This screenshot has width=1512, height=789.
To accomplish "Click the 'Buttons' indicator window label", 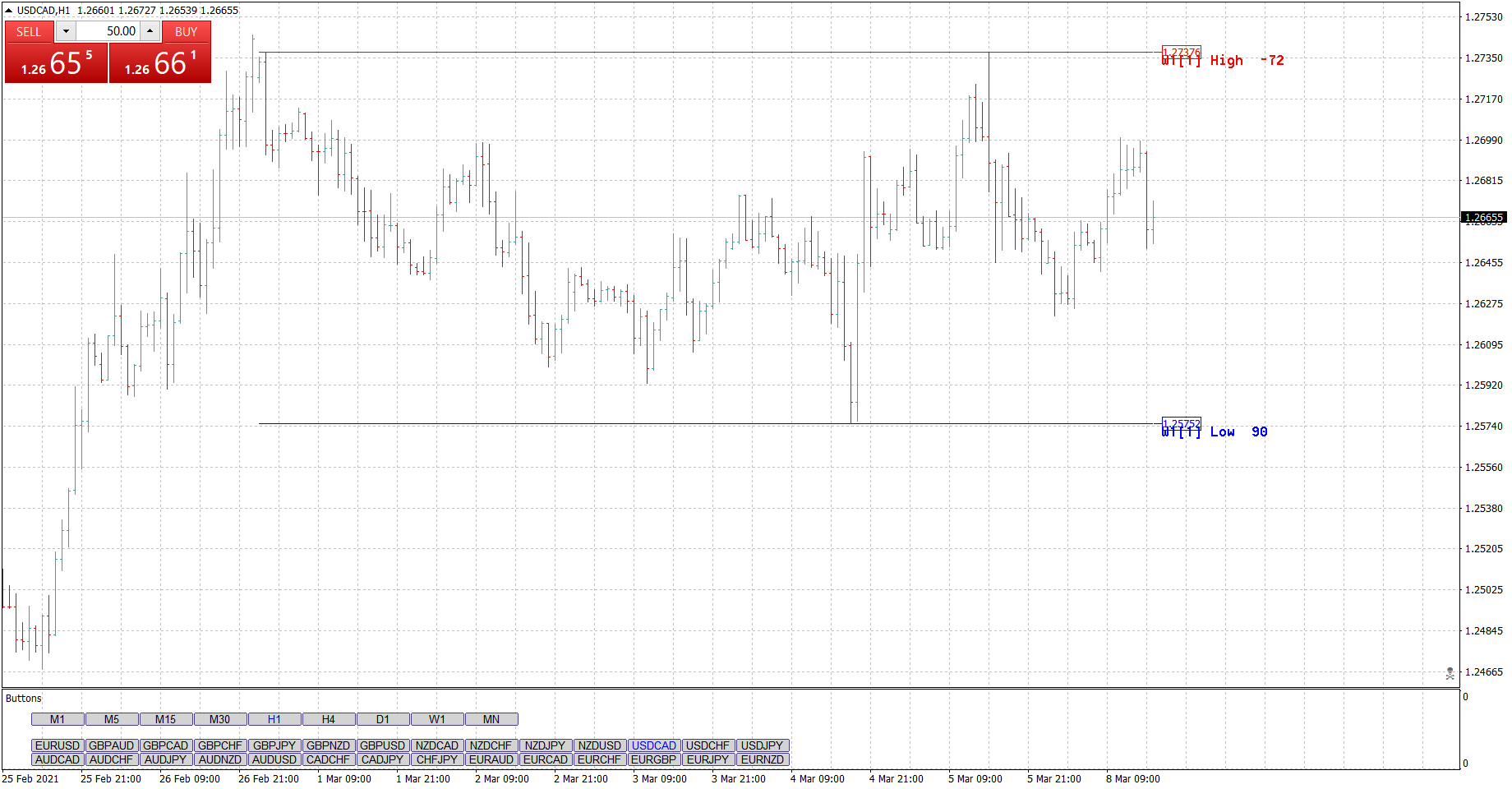I will pos(24,699).
